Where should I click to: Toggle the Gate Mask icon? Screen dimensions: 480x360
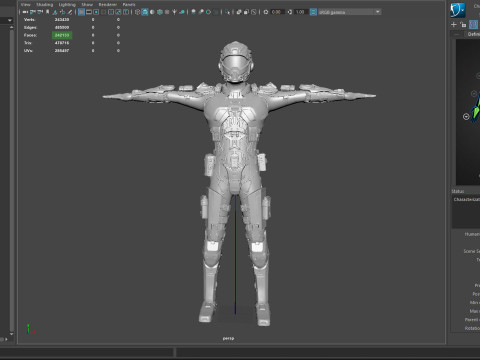[104, 12]
